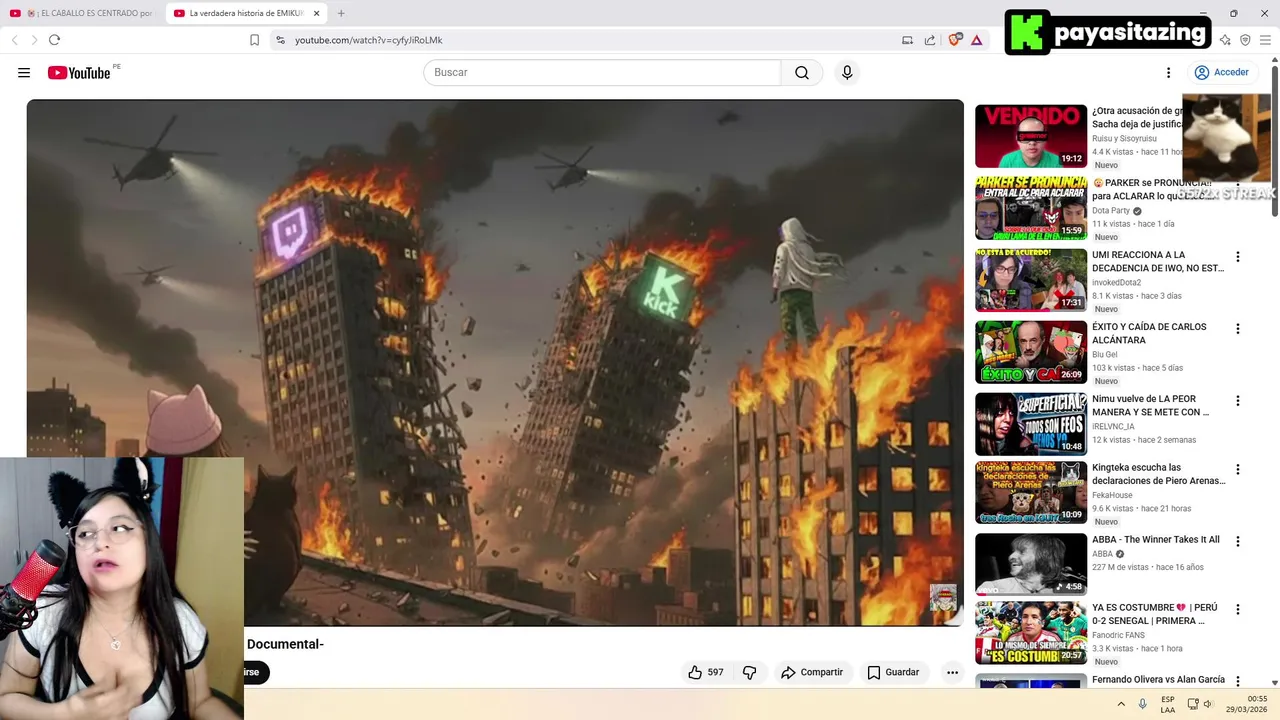The image size is (1280, 720).
Task: Open the ES COSTUMBRE Peru Senegal thumbnail
Action: (1031, 632)
